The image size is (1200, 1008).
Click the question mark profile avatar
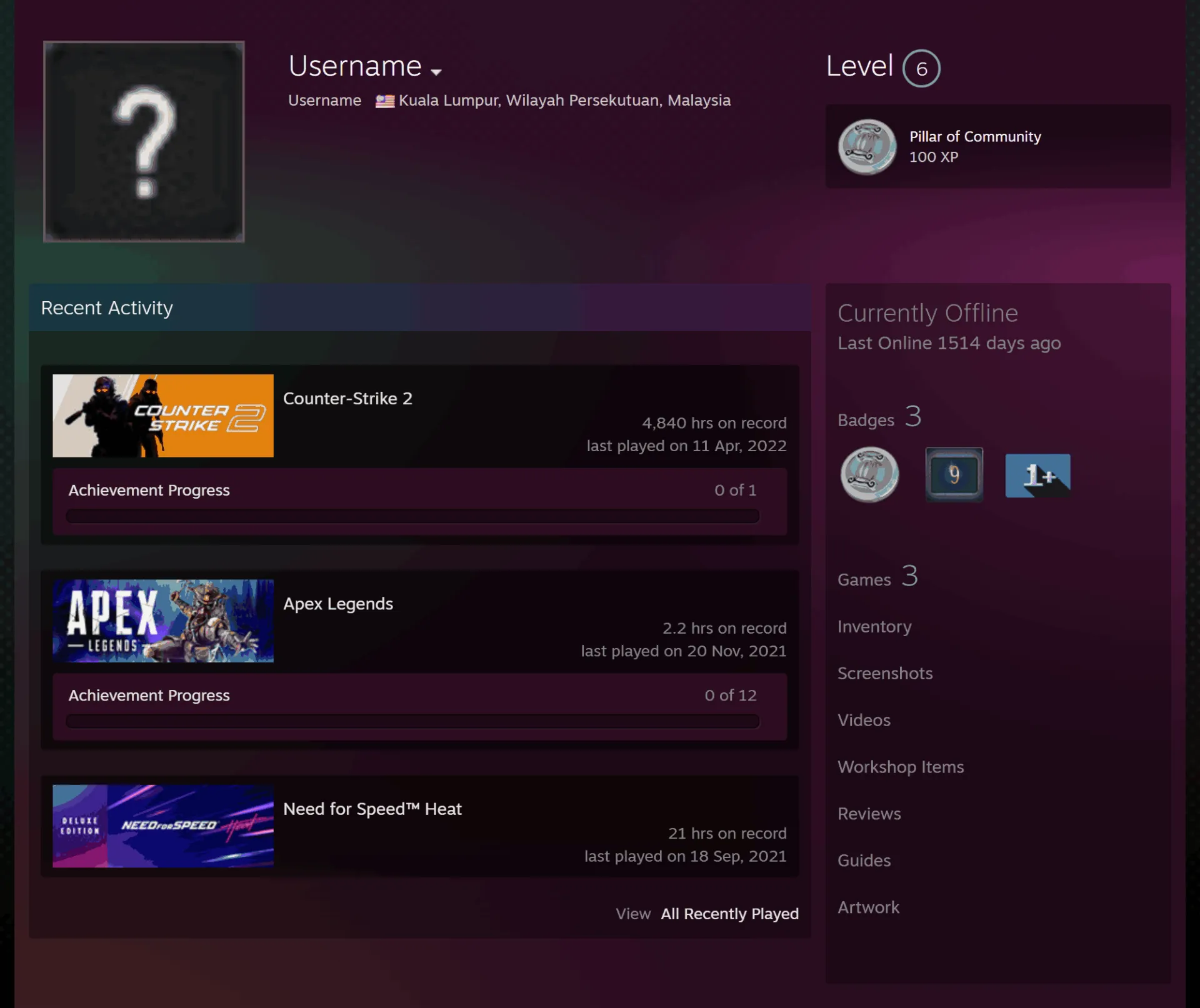point(144,141)
